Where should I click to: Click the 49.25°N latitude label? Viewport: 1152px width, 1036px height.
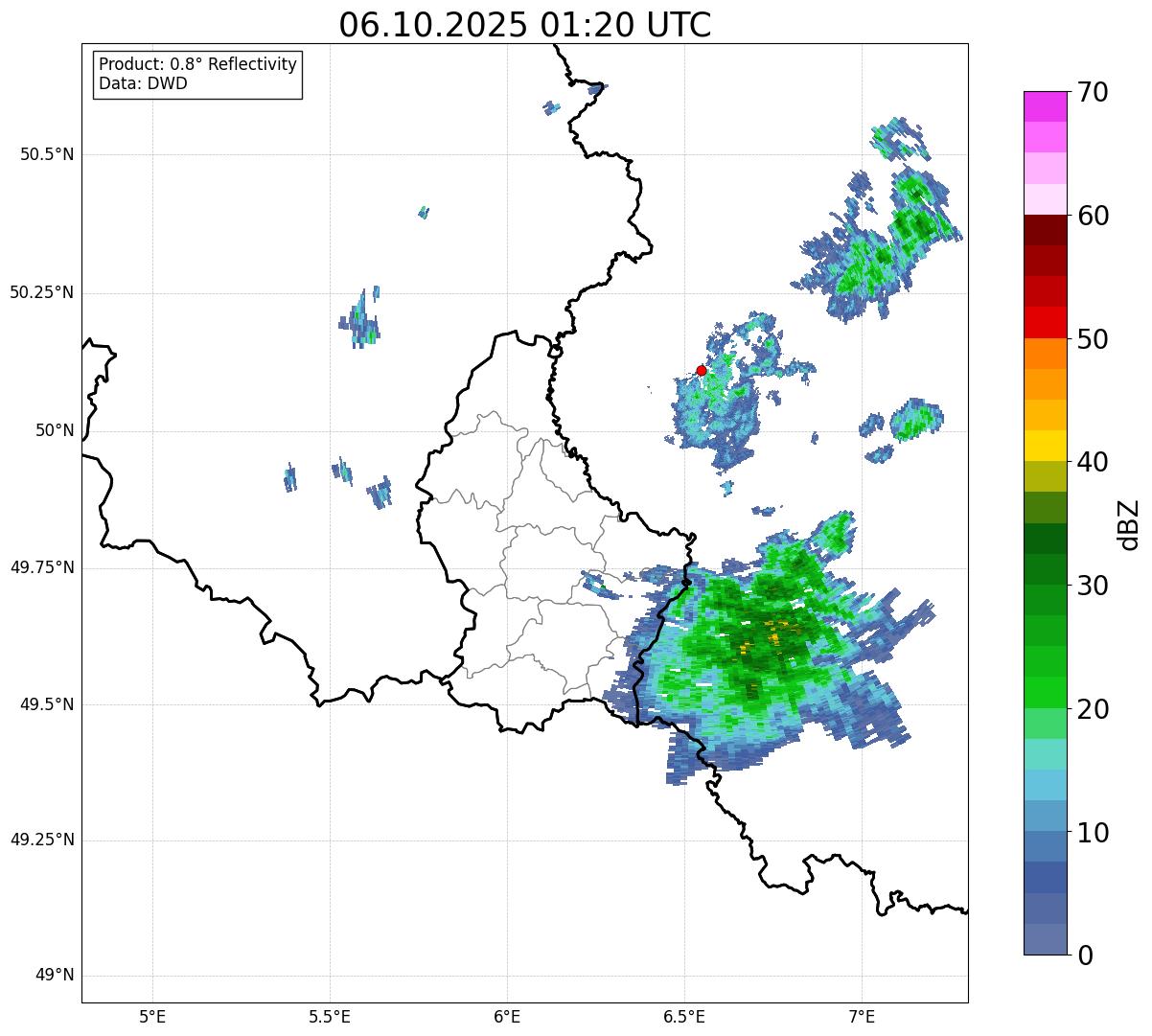click(42, 840)
